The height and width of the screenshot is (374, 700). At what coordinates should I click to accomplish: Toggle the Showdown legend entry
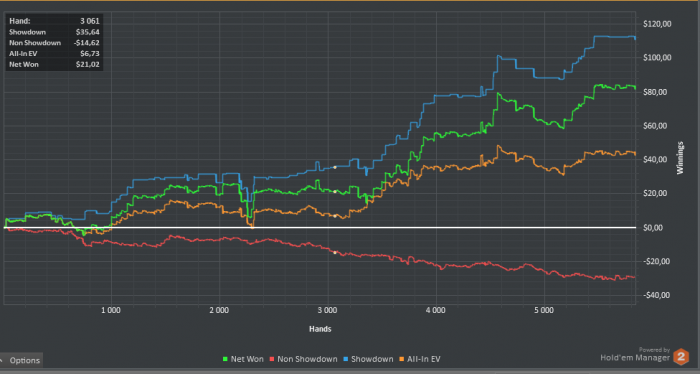tap(368, 359)
